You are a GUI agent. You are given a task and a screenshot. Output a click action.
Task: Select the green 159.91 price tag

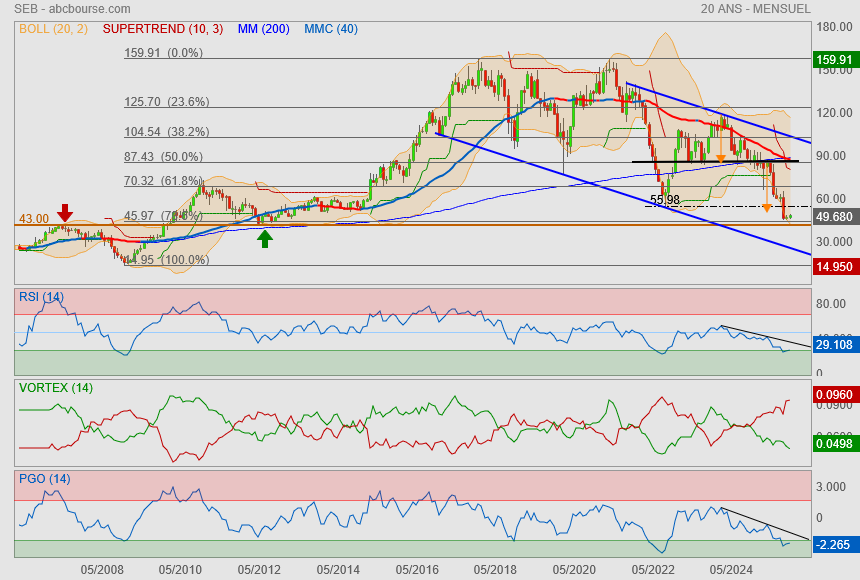tap(834, 60)
